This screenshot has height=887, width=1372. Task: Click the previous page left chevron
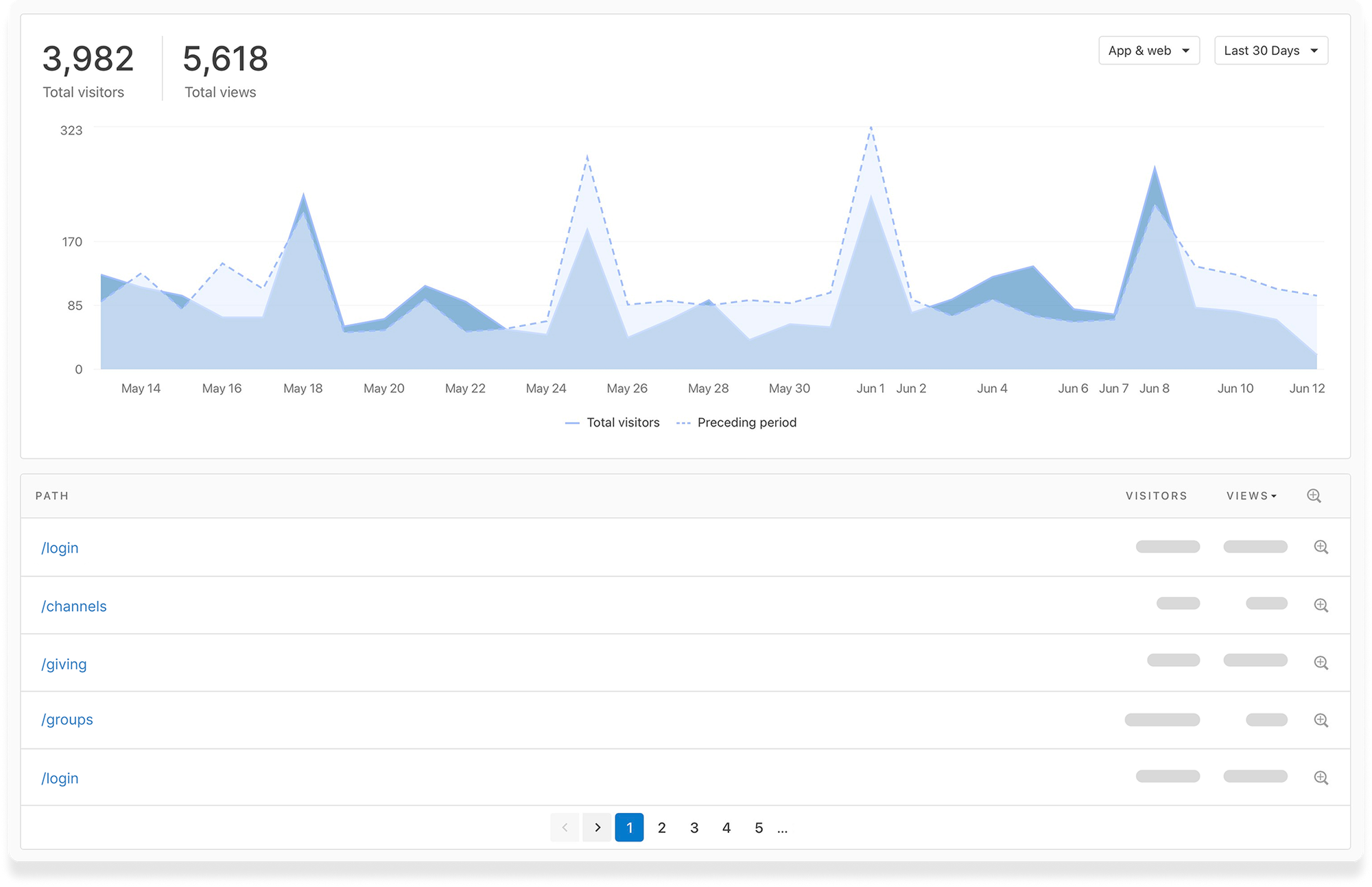565,827
